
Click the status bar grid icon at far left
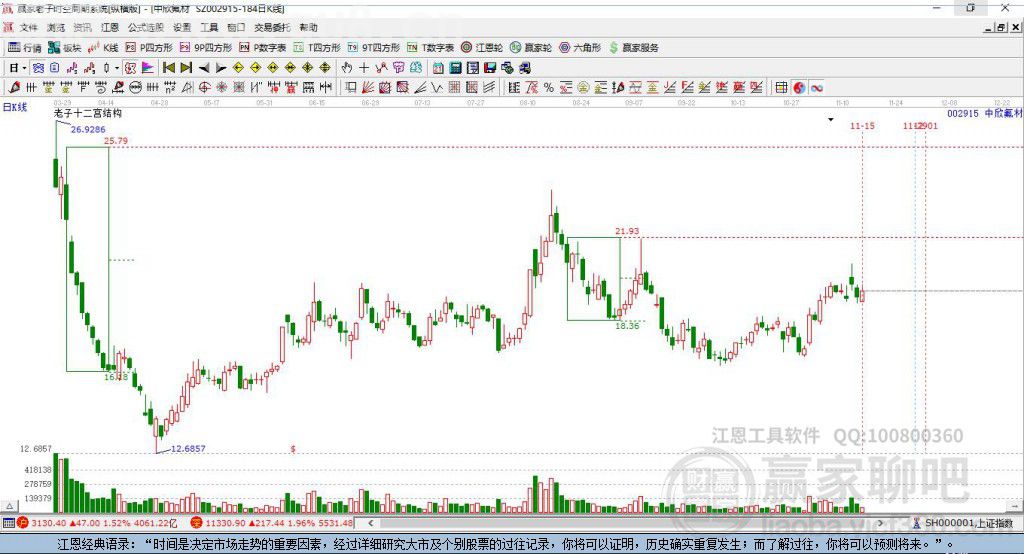[x=8, y=523]
